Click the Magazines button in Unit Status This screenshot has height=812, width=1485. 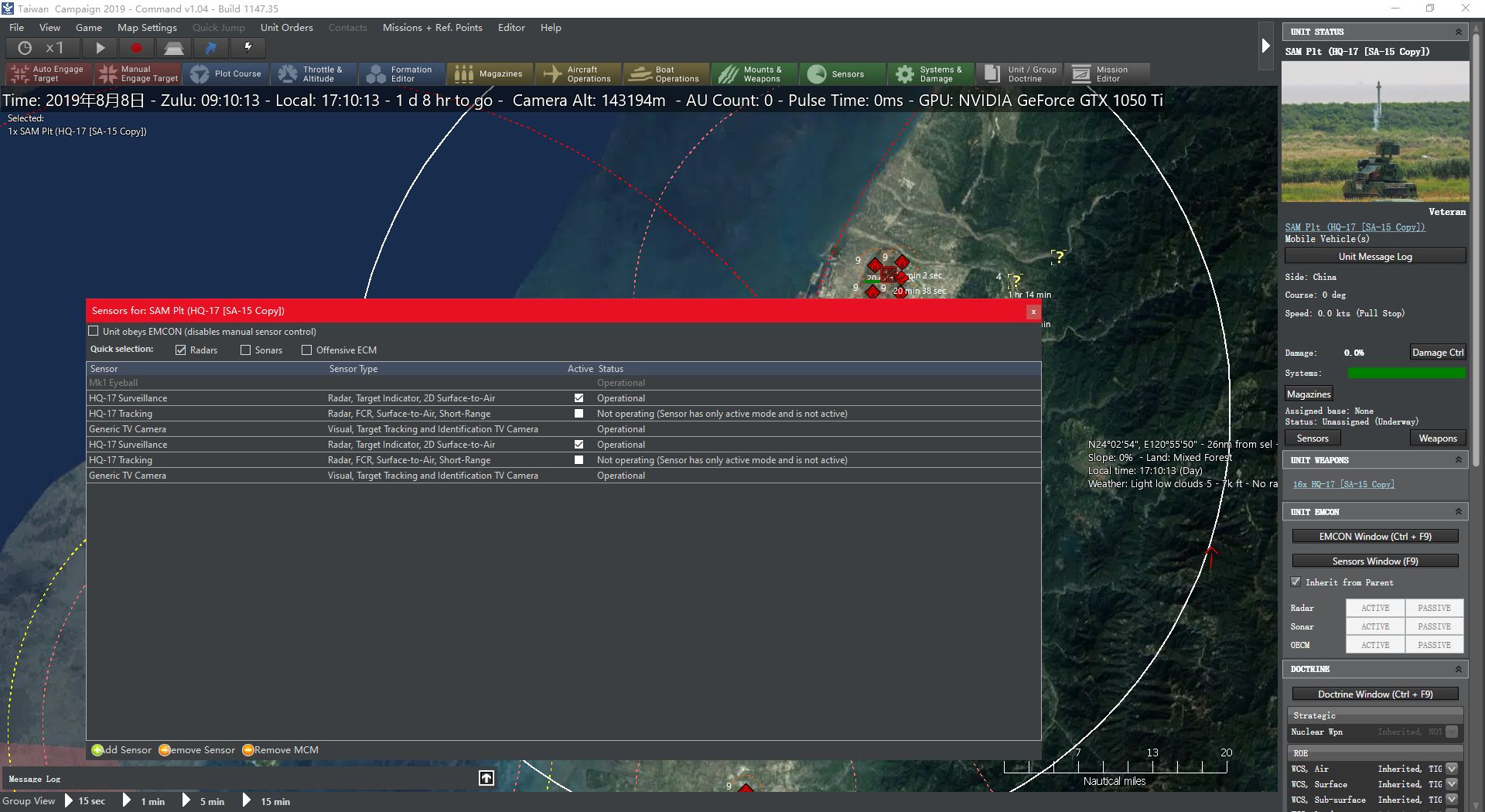point(1308,394)
